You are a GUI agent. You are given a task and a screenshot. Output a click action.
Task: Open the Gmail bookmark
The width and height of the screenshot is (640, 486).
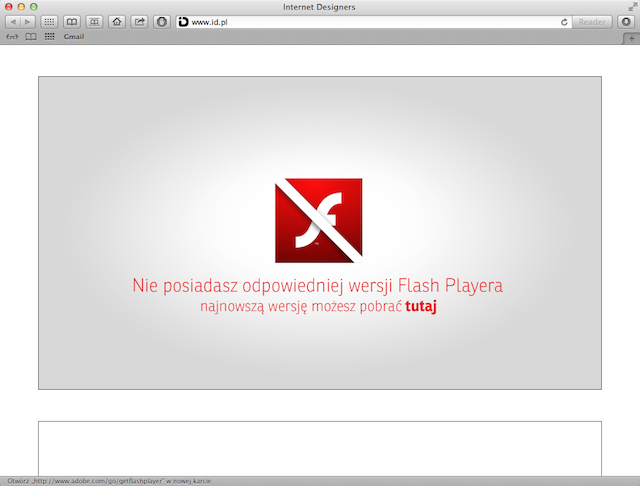point(74,37)
